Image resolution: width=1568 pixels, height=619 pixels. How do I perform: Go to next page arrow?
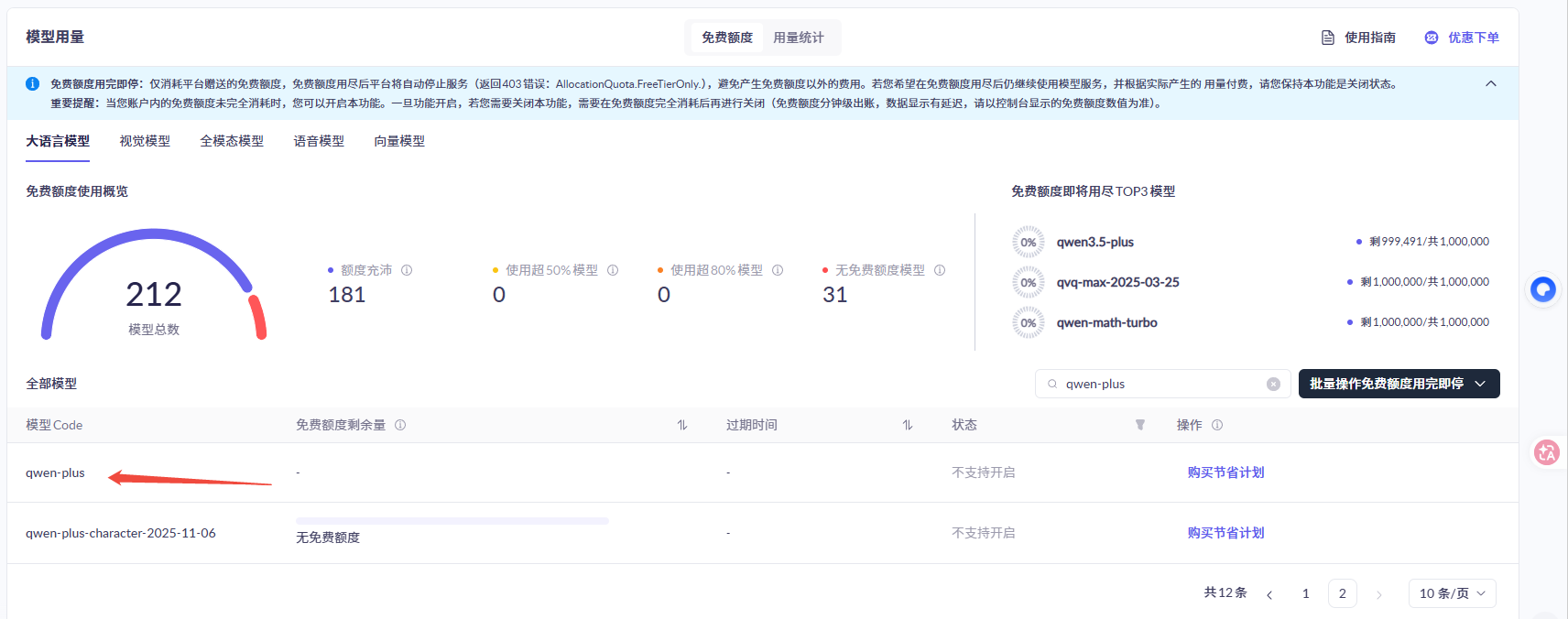pos(1378,594)
